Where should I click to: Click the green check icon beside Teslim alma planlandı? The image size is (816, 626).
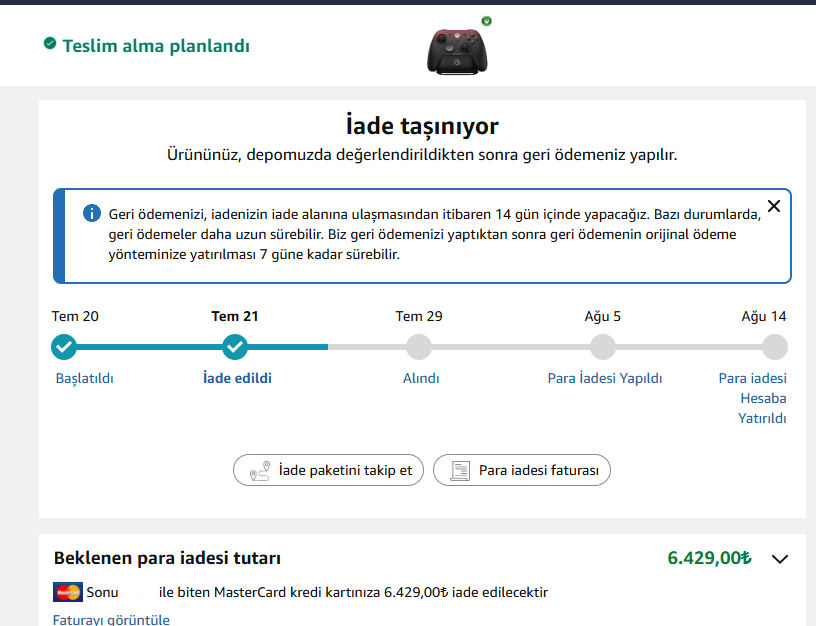[50, 43]
